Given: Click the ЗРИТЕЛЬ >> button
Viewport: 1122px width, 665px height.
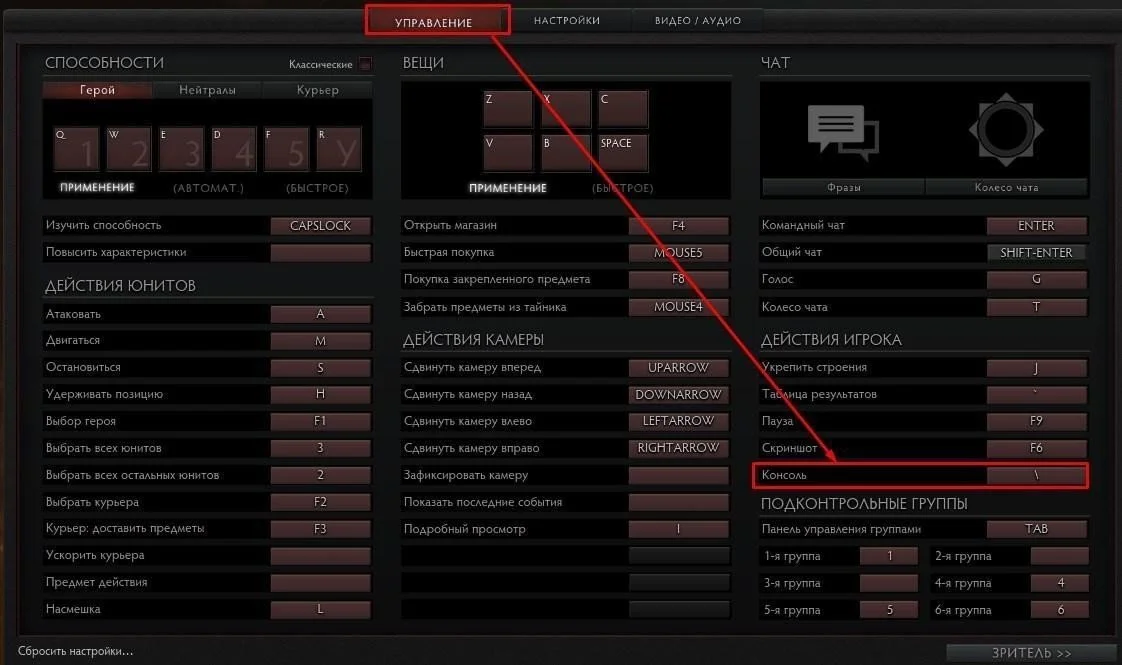Looking at the screenshot, I should point(1031,653).
